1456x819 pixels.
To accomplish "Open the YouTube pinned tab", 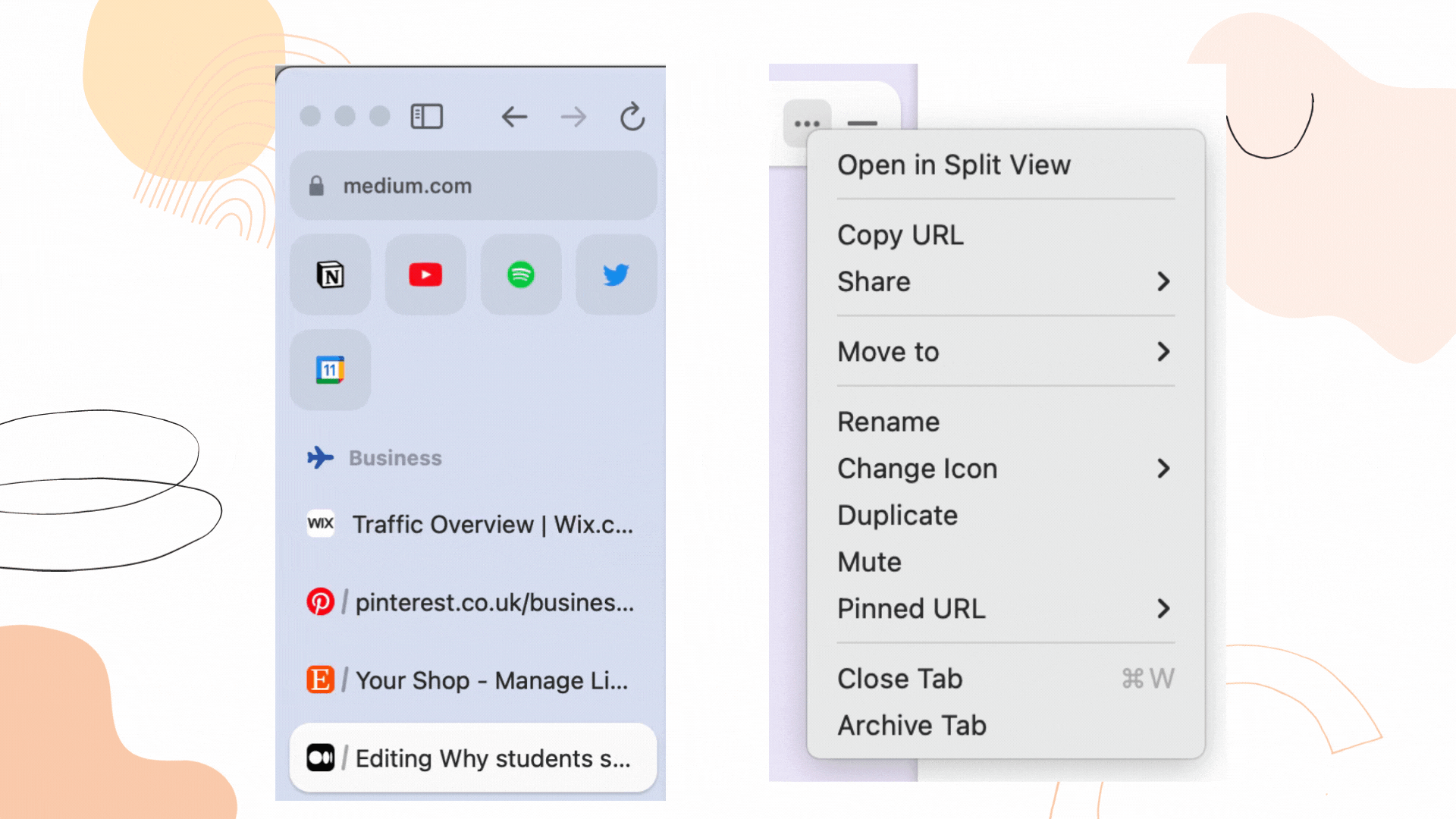I will click(425, 275).
